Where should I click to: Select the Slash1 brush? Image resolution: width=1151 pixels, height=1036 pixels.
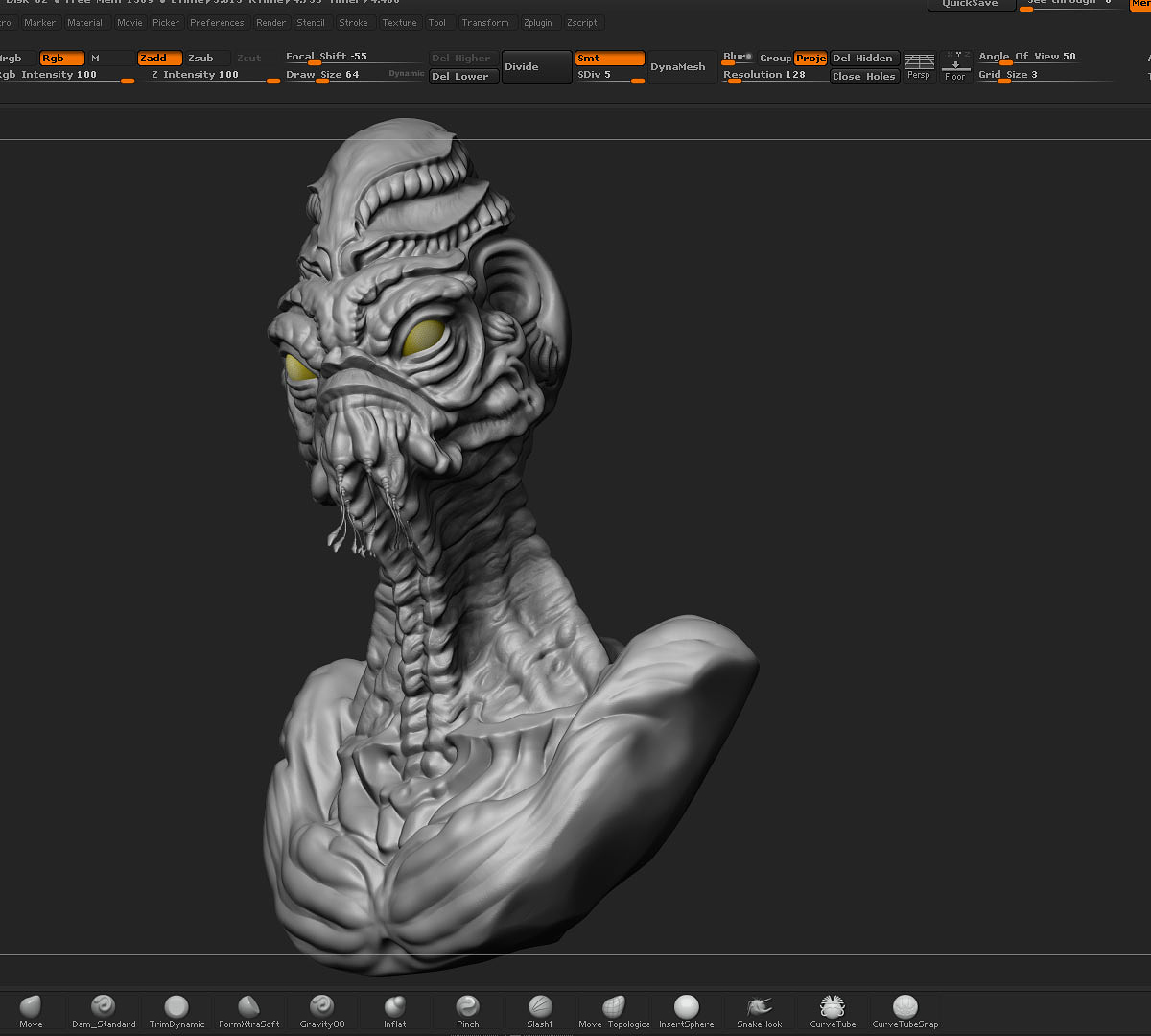click(540, 1011)
